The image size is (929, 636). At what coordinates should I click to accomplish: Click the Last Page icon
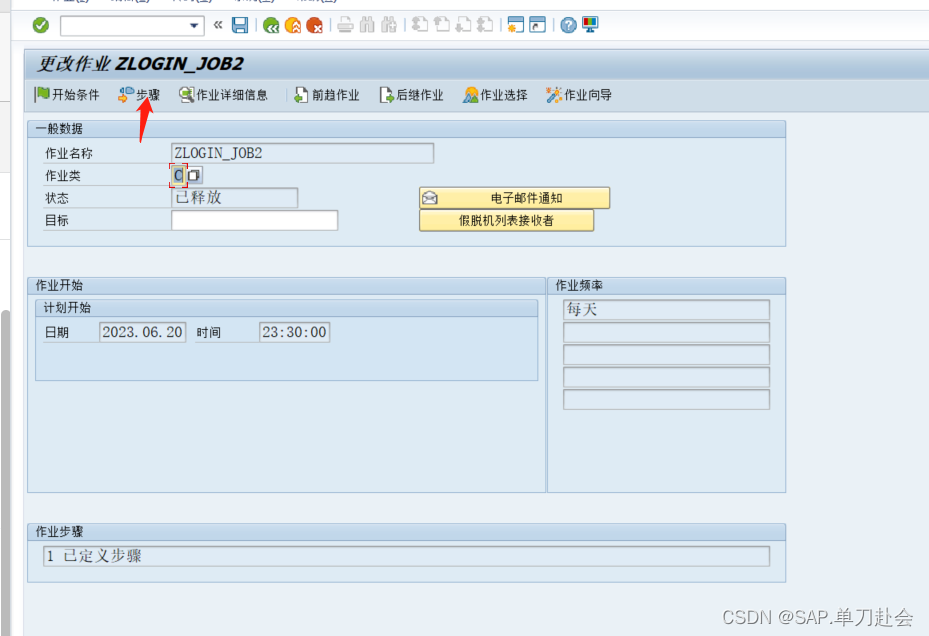click(485, 25)
